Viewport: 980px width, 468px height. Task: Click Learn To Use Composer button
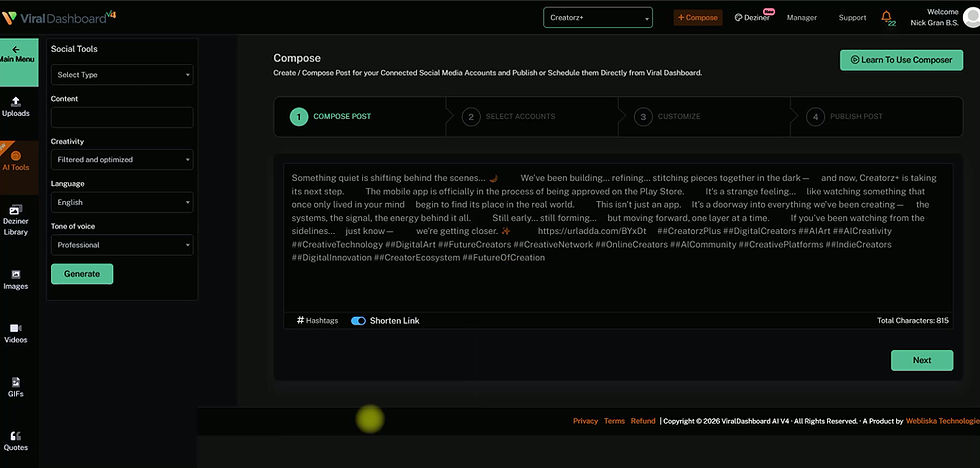coord(901,60)
